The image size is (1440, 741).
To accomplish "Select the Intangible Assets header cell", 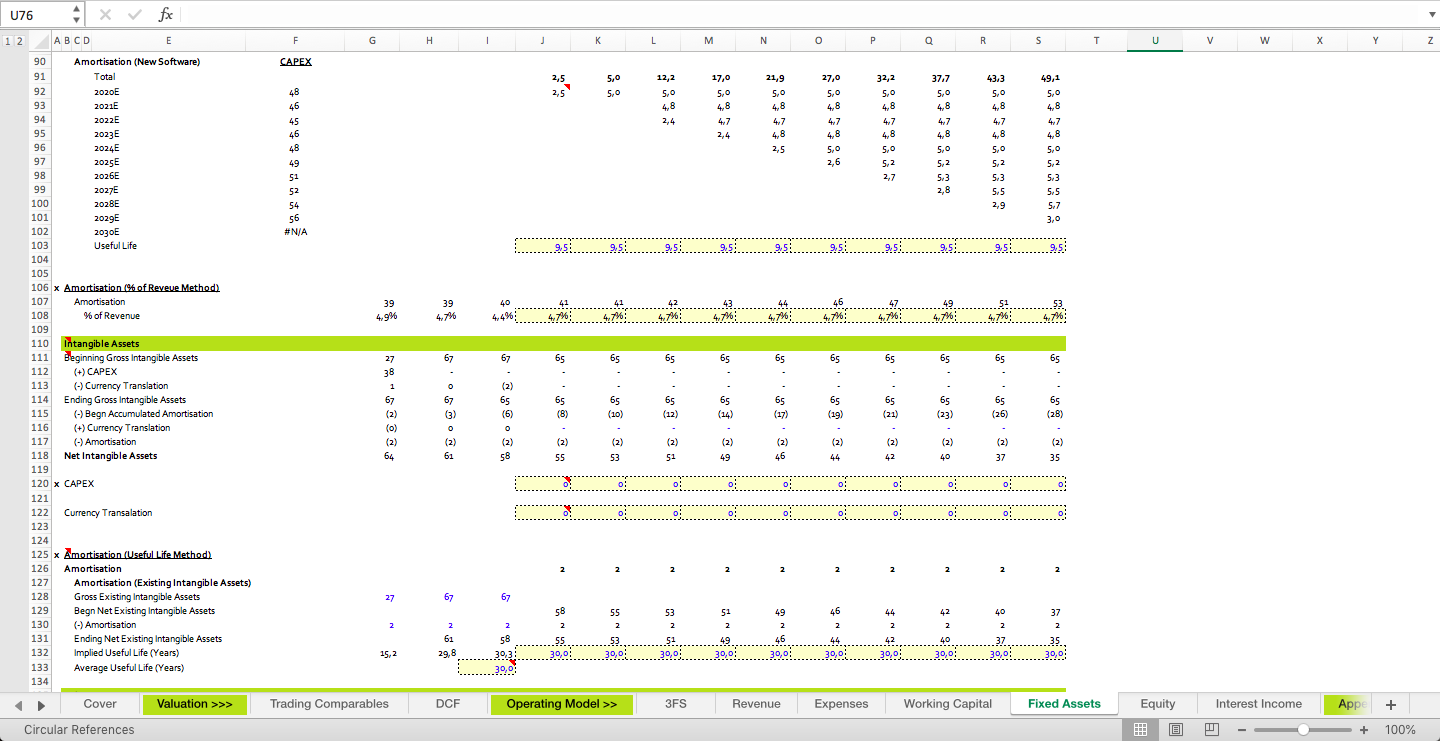I will (x=102, y=343).
